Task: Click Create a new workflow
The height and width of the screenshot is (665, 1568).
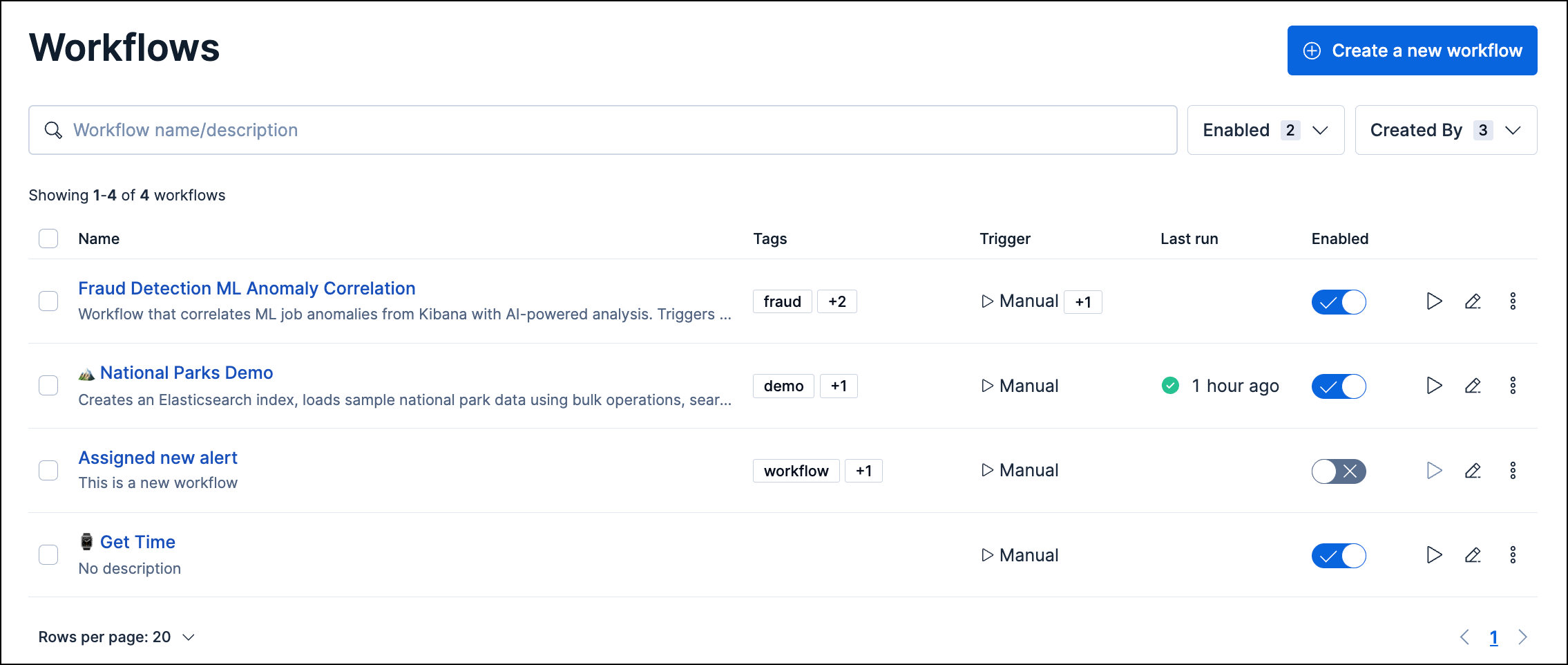Action: click(x=1412, y=50)
